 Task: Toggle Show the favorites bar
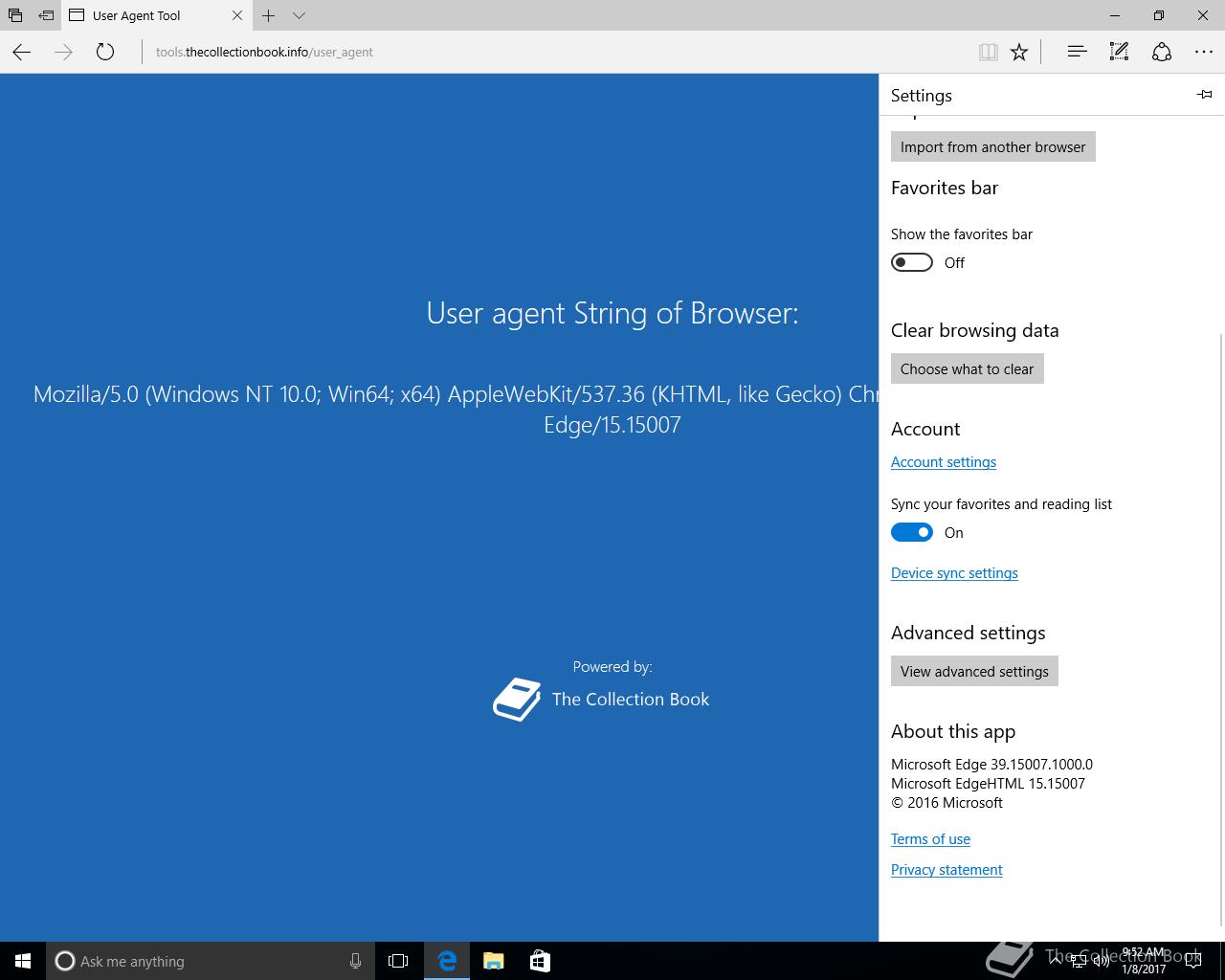[912, 262]
